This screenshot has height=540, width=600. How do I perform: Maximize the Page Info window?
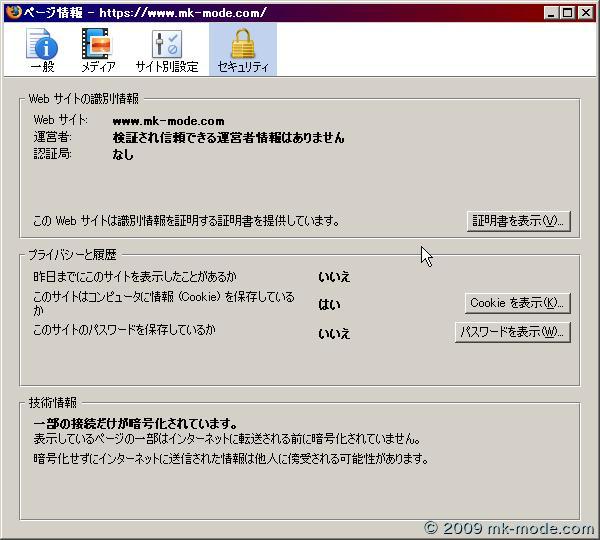(569, 12)
